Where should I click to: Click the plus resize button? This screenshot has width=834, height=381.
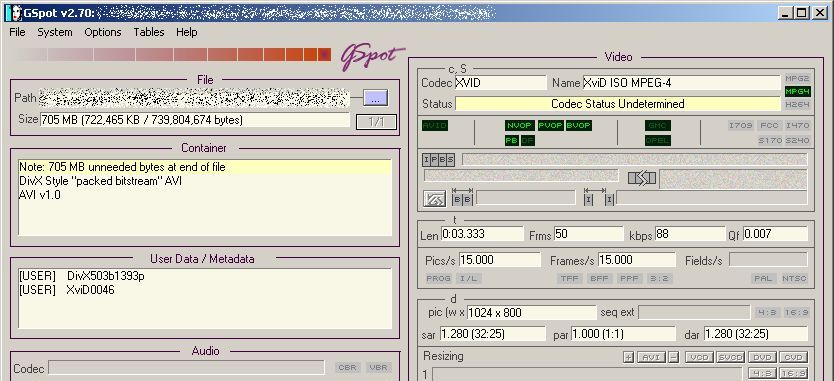tap(628, 357)
